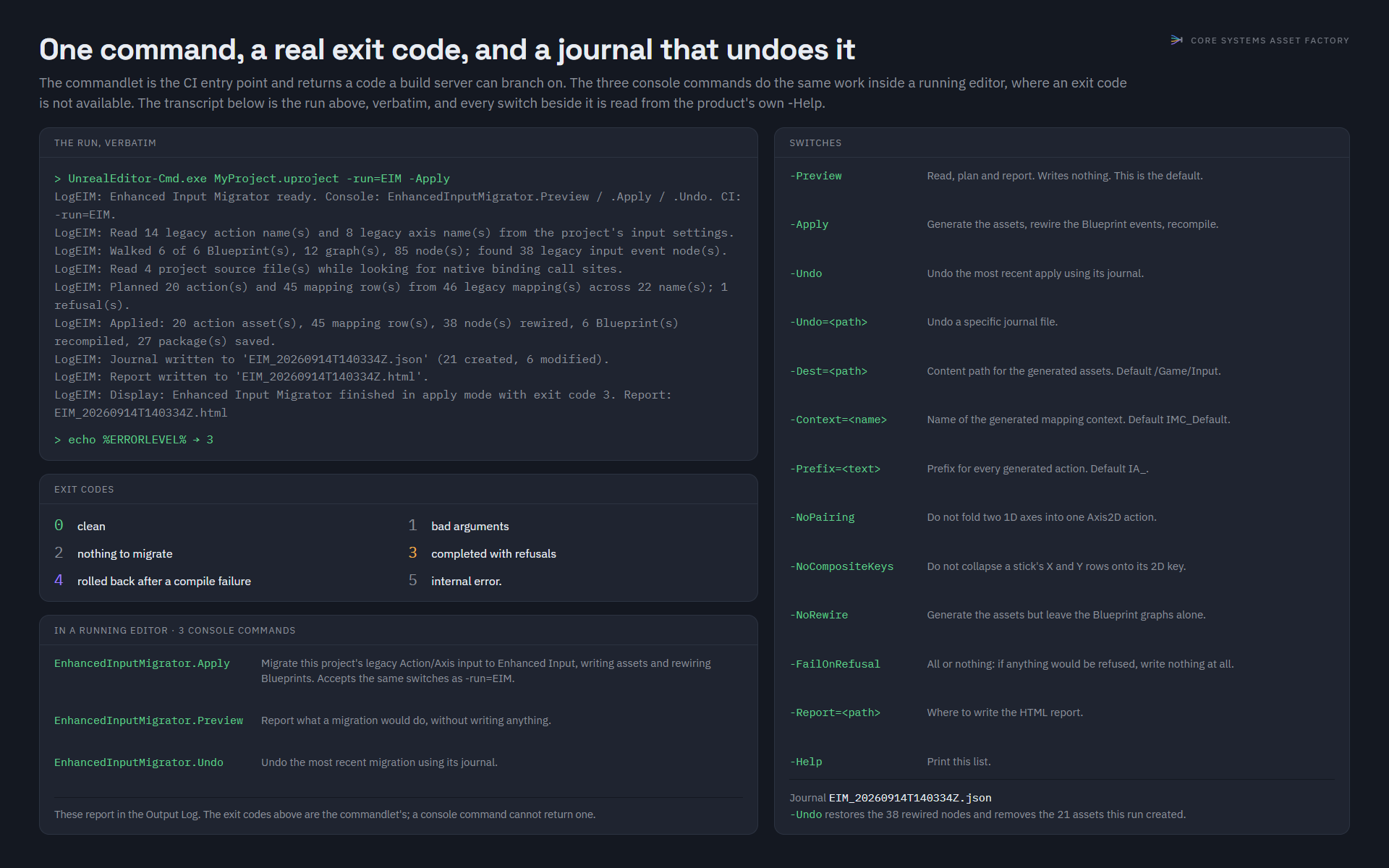Click the echo %ERRORLEVEL% line
Image resolution: width=1389 pixels, height=868 pixels.
[x=134, y=440]
